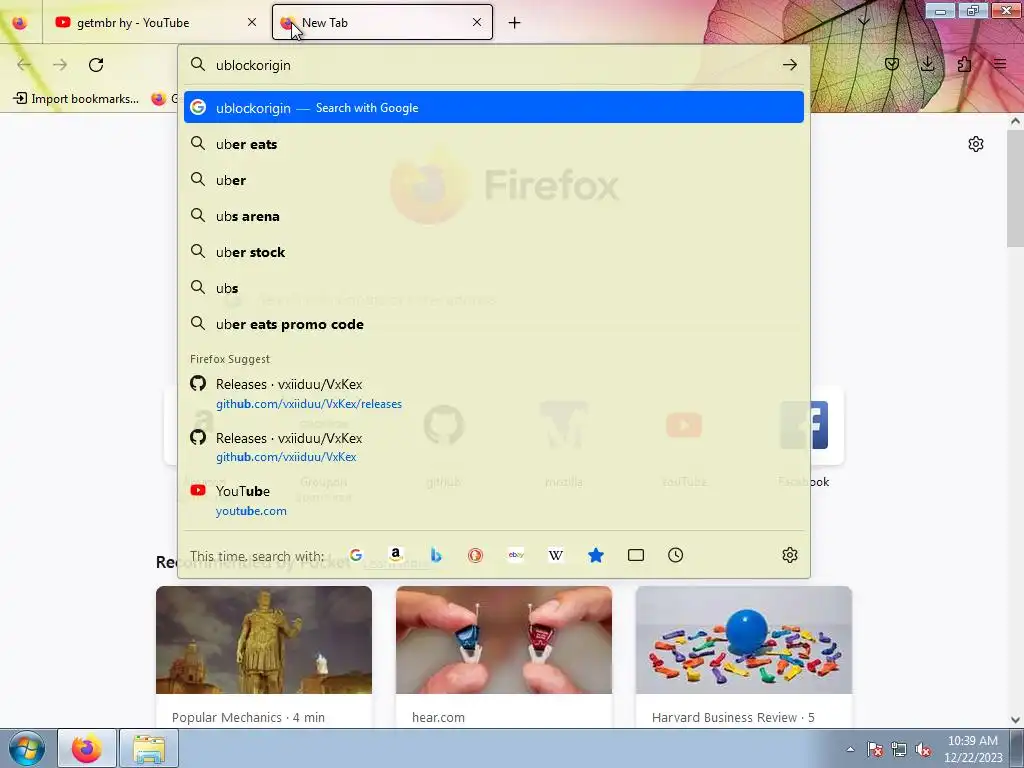Go forward with the forward arrow

tap(60, 65)
